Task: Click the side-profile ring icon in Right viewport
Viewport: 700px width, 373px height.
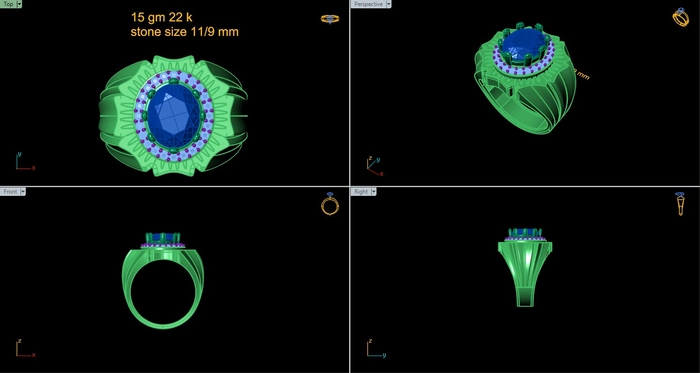Action: 680,204
